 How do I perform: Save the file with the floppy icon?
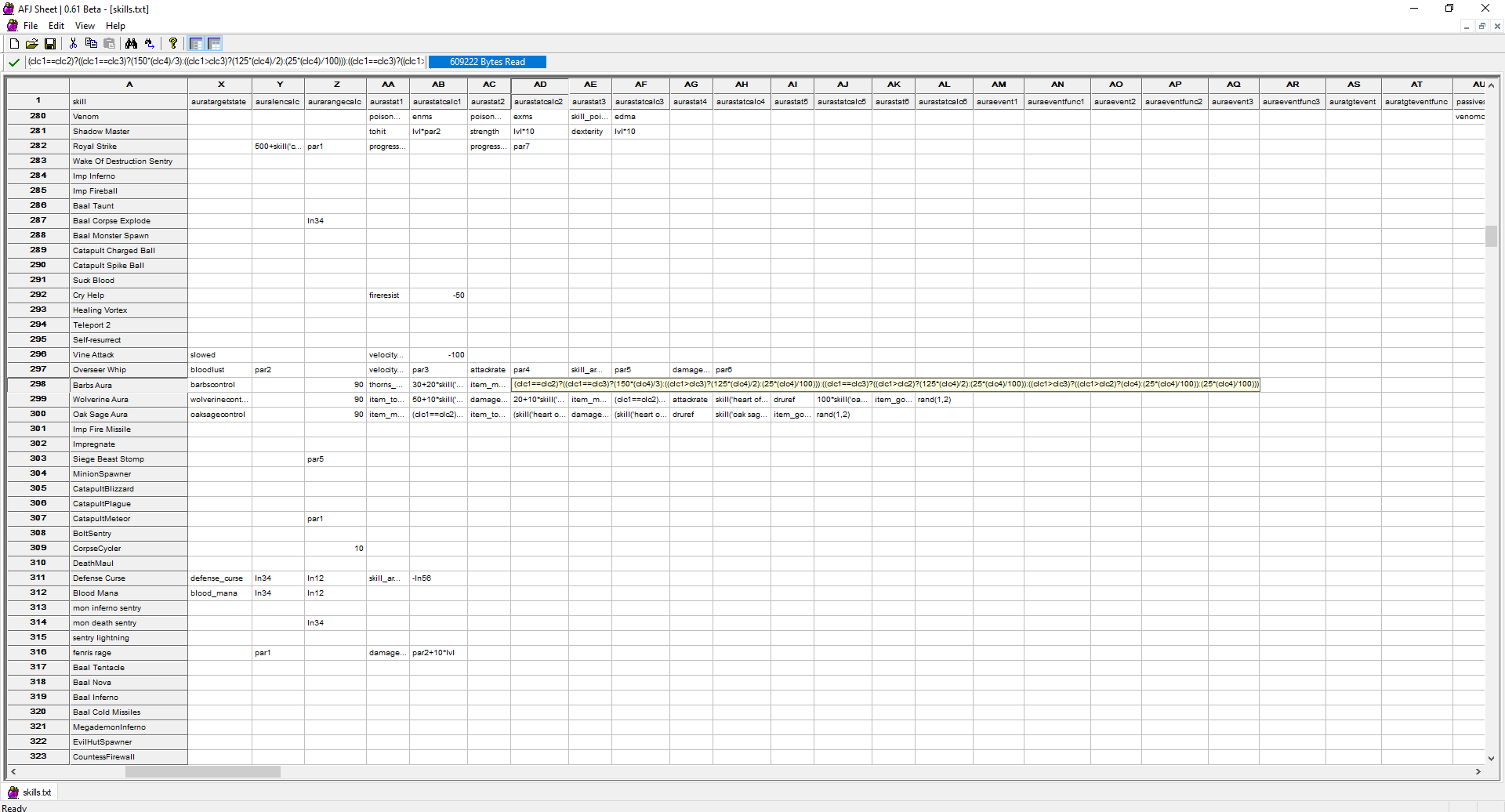tap(50, 44)
